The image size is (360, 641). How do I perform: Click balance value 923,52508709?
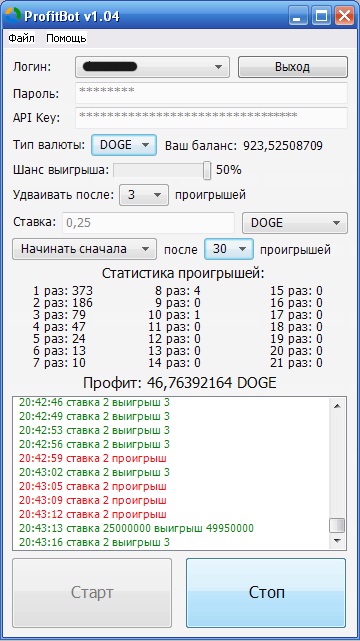pyautogui.click(x=283, y=146)
